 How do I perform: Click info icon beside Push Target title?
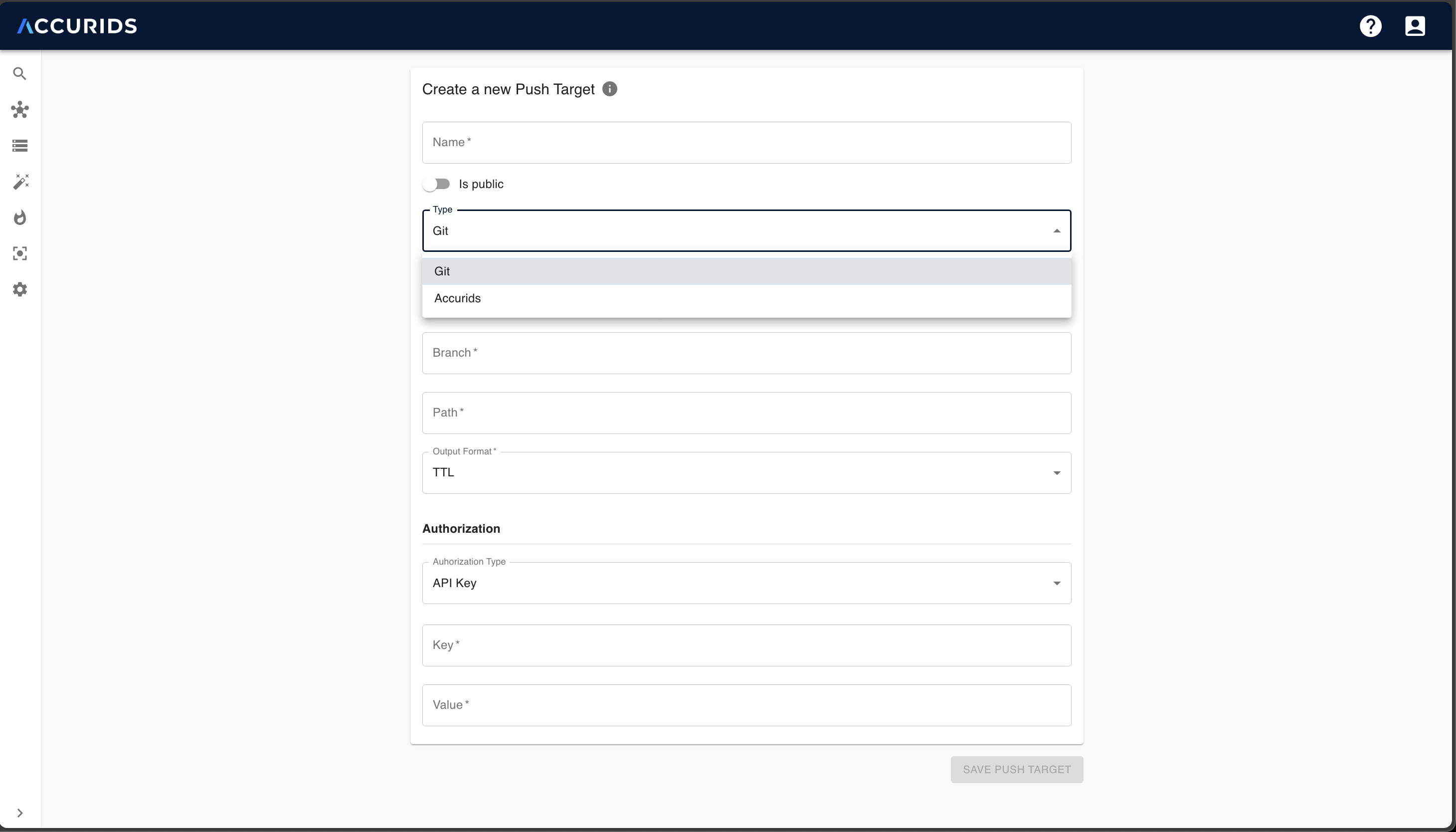609,89
